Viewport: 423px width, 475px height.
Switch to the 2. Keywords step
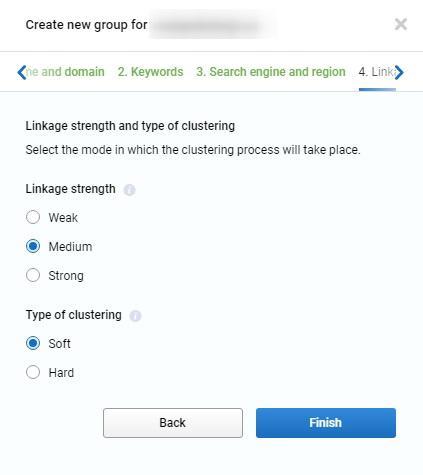pyautogui.click(x=150, y=72)
